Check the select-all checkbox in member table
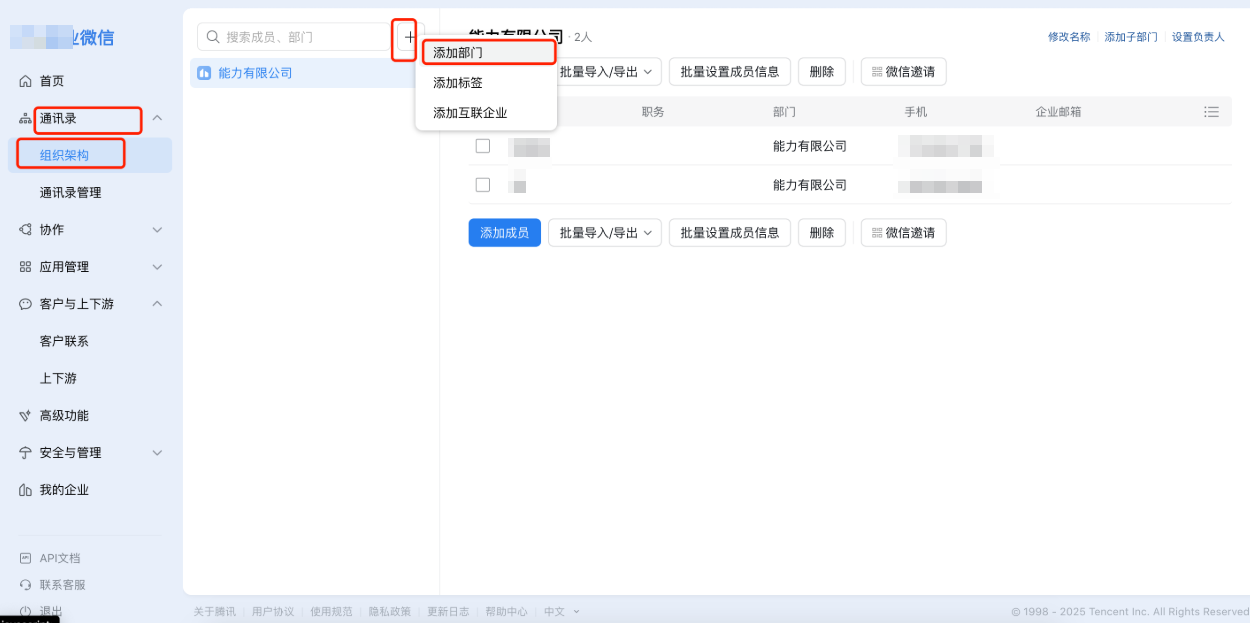 coord(483,111)
